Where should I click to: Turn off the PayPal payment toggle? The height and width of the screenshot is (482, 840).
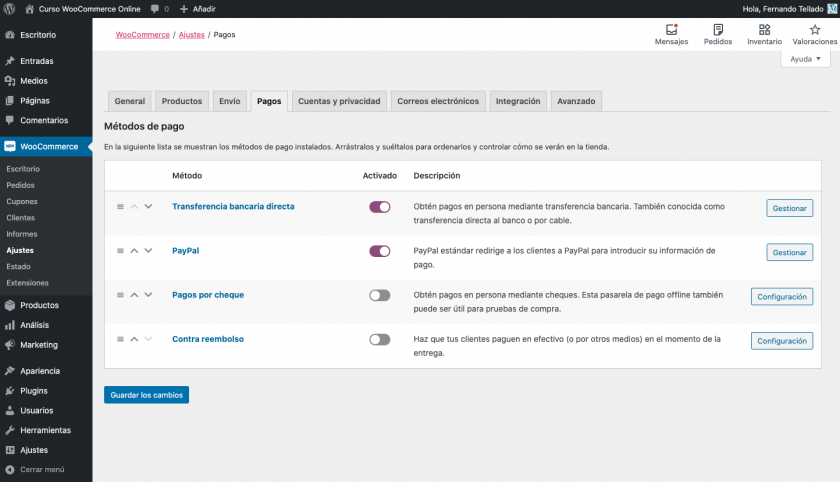[379, 251]
